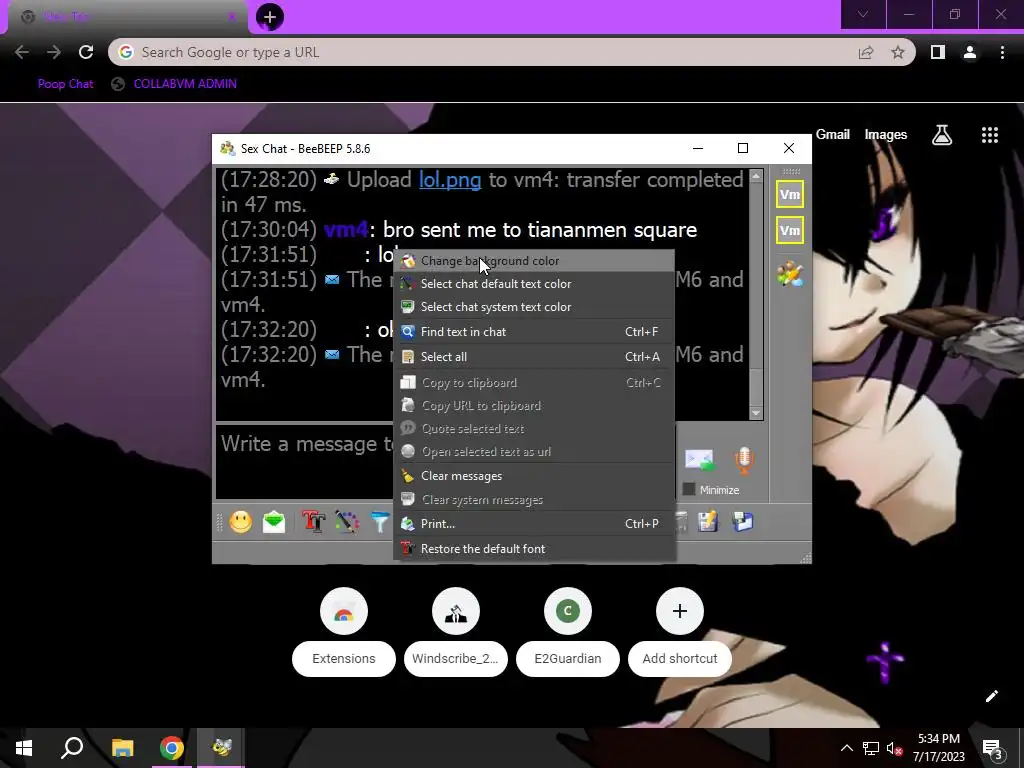
Task: Open the chat font selector (TT icon)
Action: click(x=313, y=522)
